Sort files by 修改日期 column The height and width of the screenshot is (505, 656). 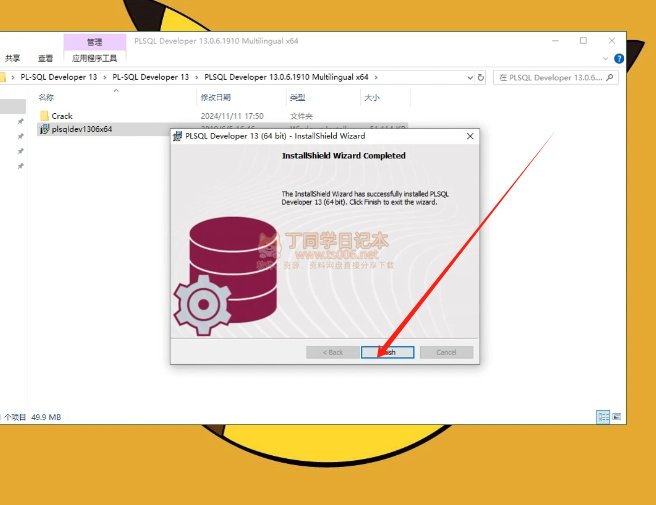(215, 97)
